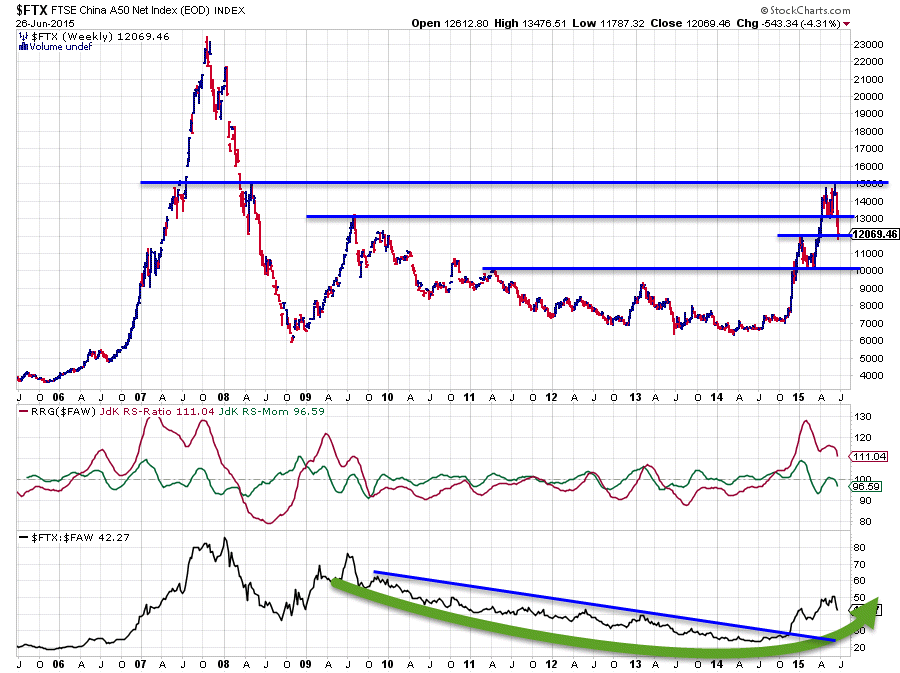
Task: Click the Close 12069.46 header value
Action: pos(690,24)
